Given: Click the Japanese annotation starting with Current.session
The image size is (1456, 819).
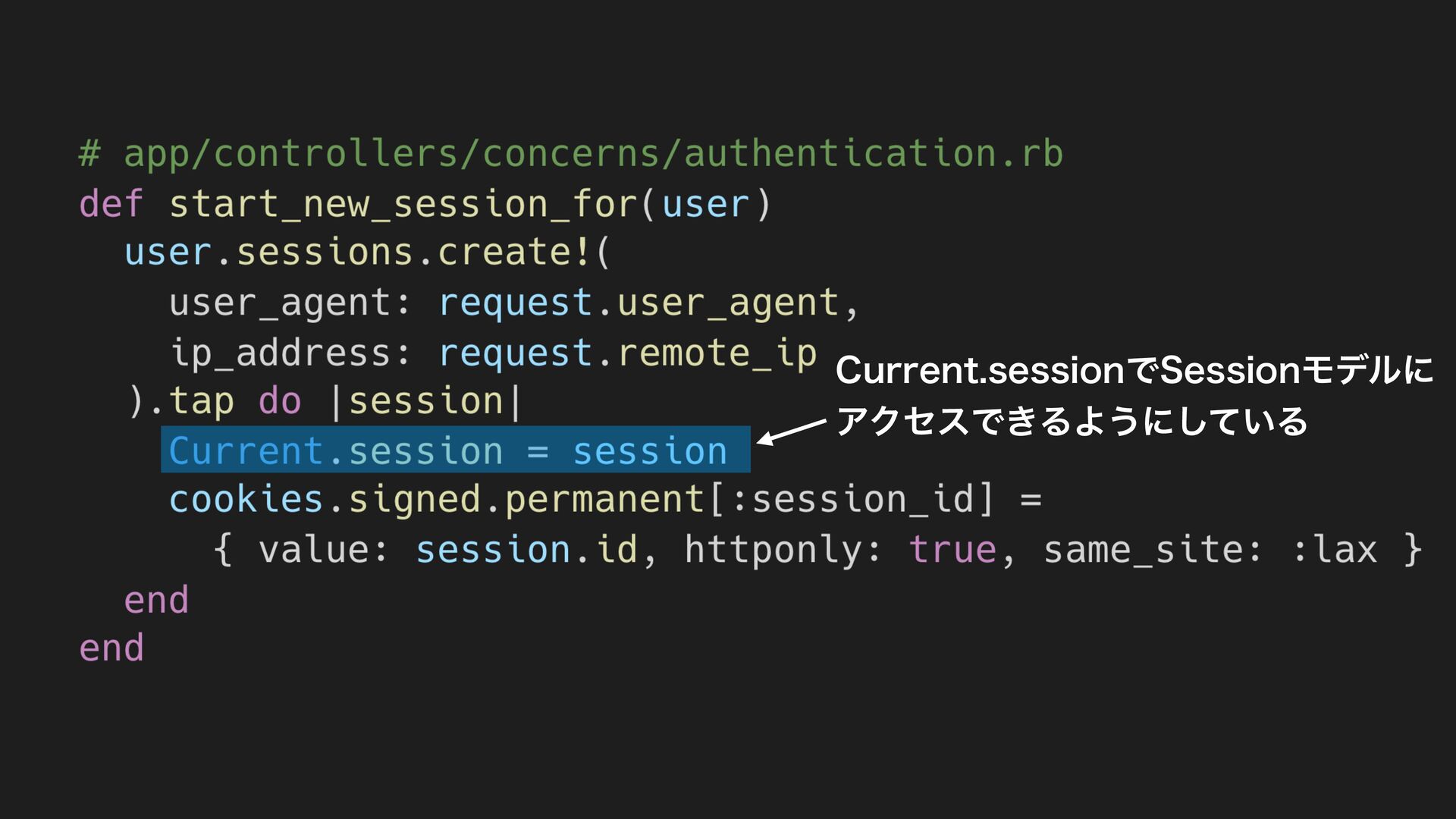Looking at the screenshot, I should (1134, 371).
